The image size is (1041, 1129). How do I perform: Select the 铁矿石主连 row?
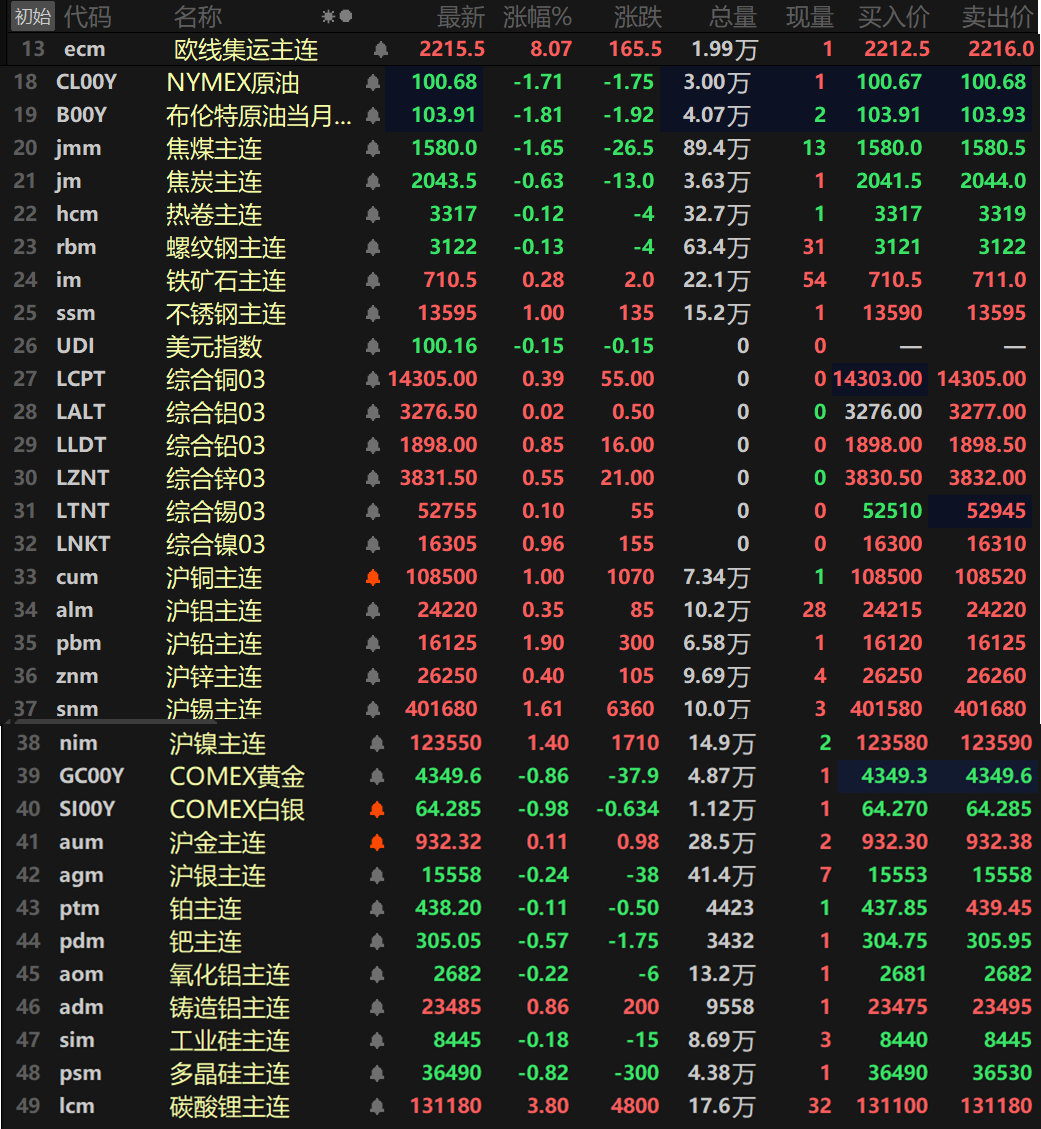coord(520,280)
